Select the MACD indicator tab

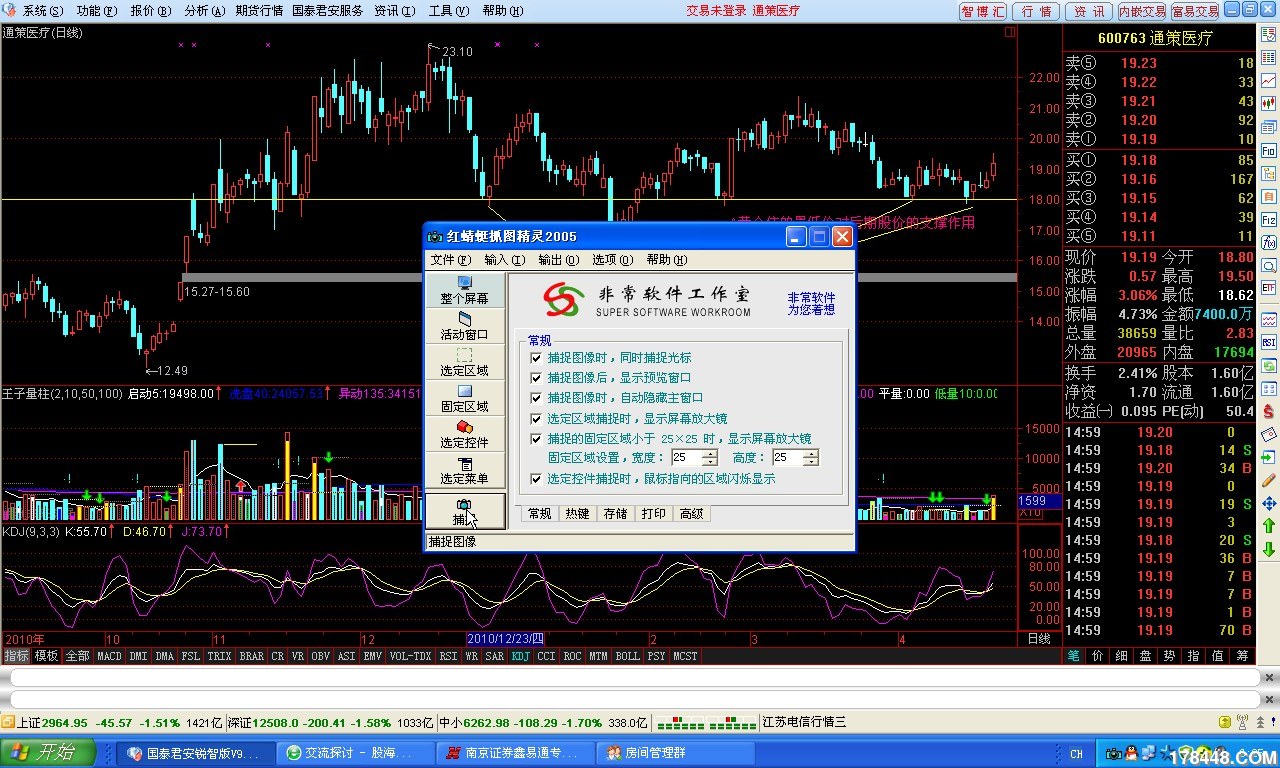coord(109,656)
